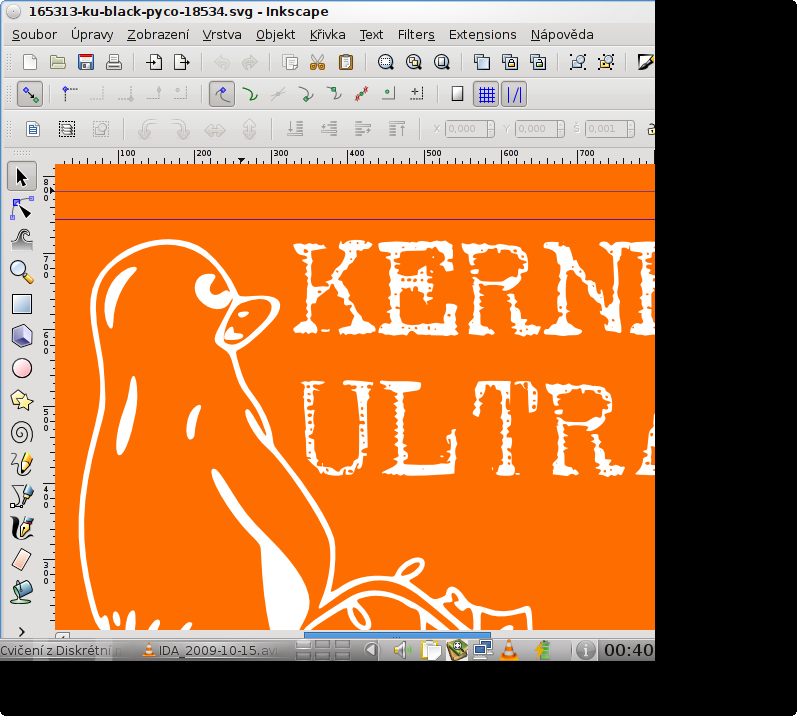
Task: Click the Import icon
Action: coord(154,63)
